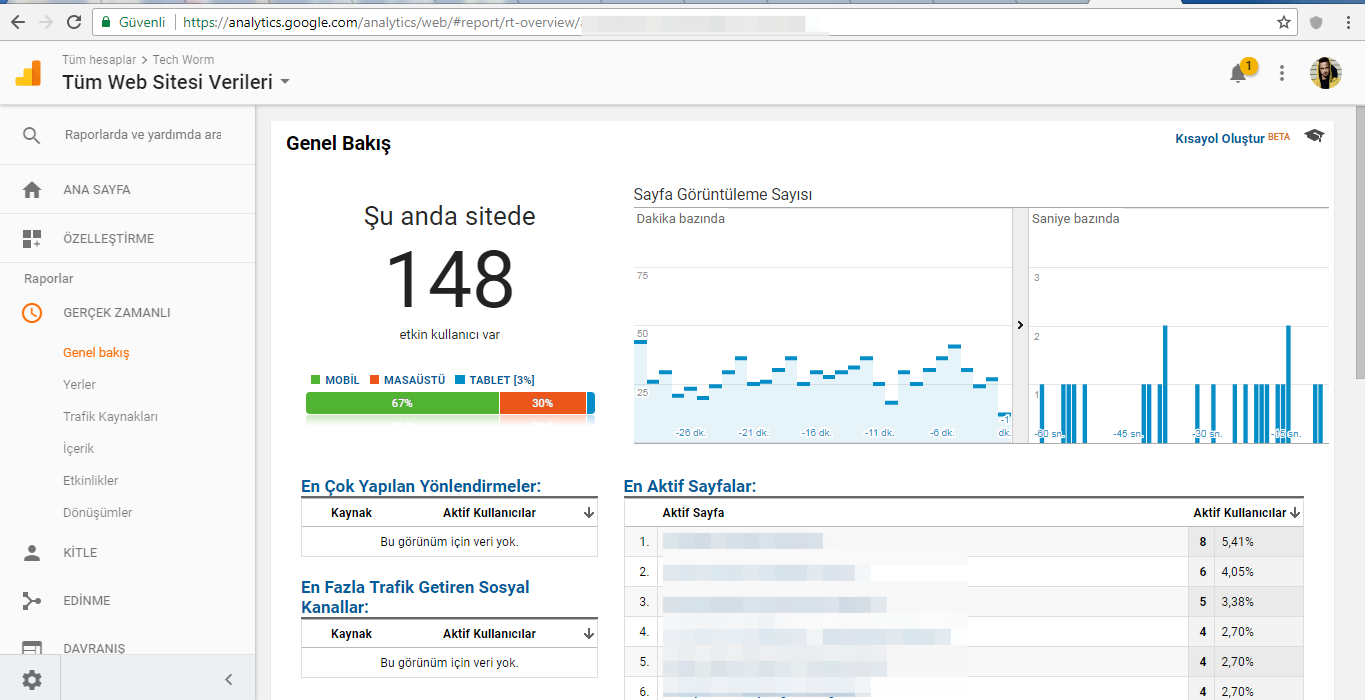Image resolution: width=1365 pixels, height=700 pixels.
Task: Click the browser reload icon
Action: (74, 21)
